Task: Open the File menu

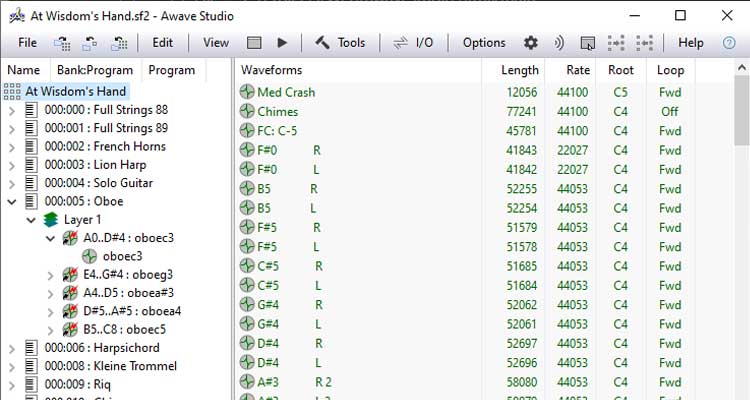Action: click(x=27, y=43)
